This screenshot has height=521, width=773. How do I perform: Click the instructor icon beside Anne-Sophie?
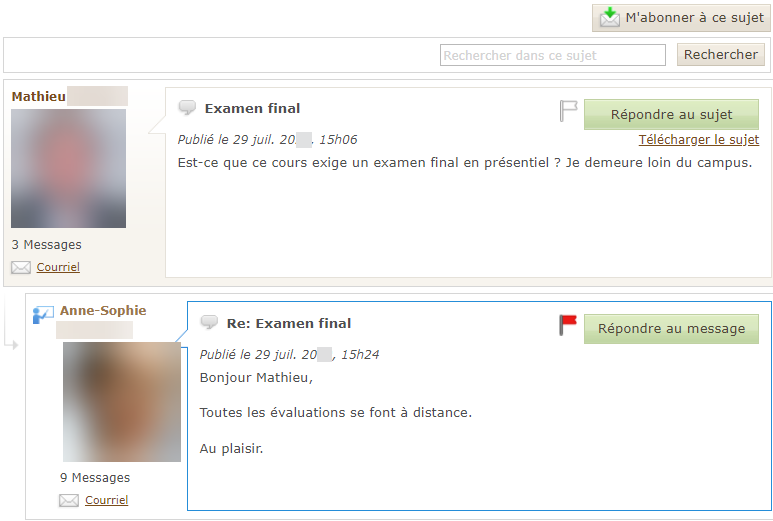tap(43, 314)
